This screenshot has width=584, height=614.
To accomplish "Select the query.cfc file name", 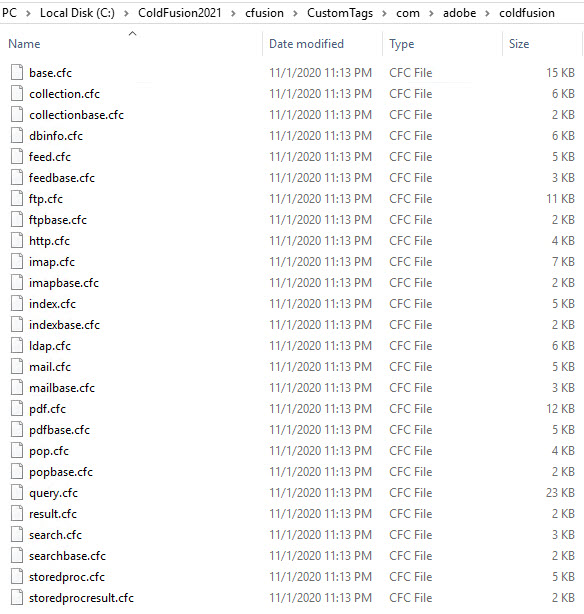I will pyautogui.click(x=53, y=493).
